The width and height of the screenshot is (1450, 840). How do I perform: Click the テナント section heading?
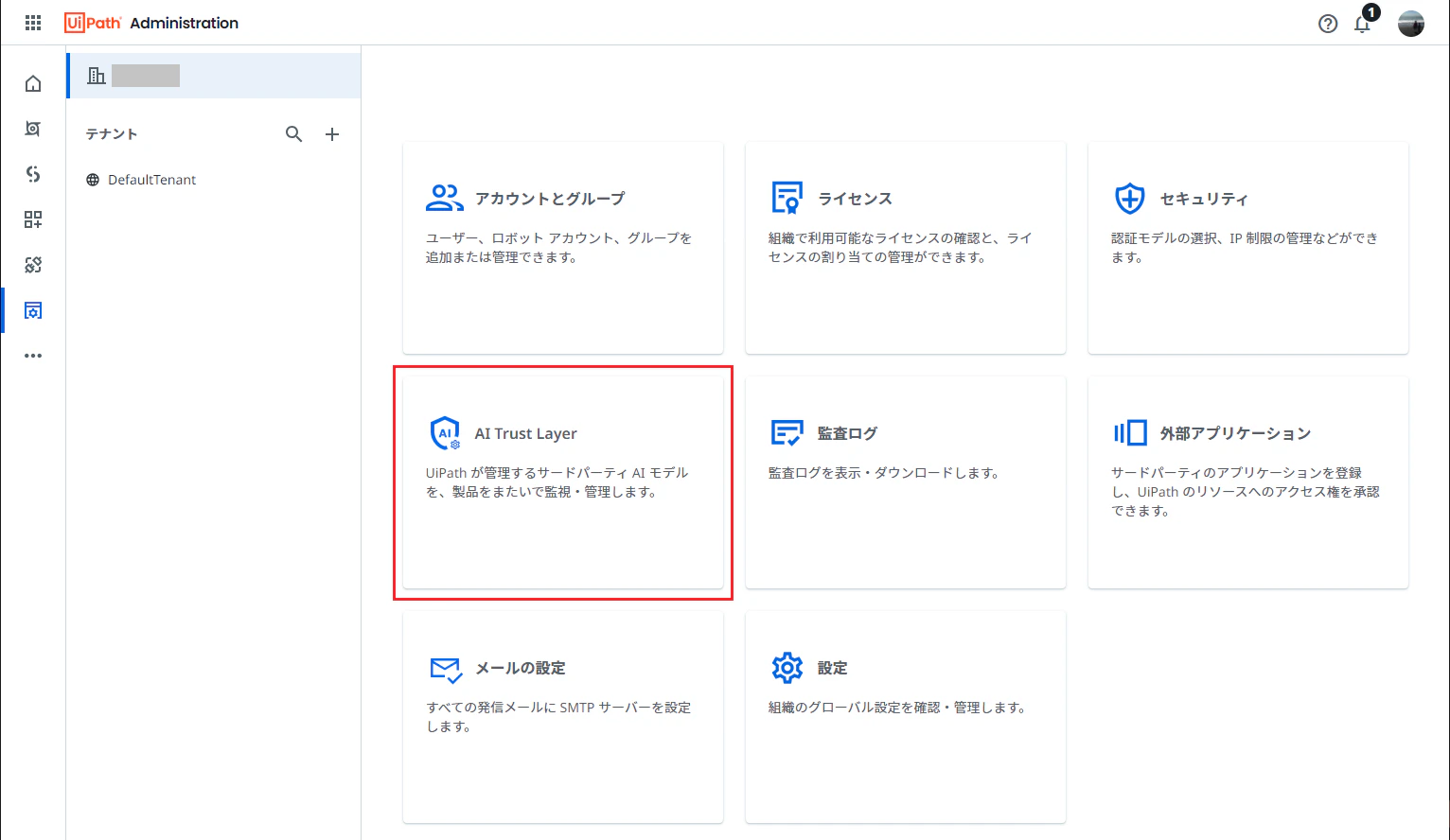tap(112, 134)
